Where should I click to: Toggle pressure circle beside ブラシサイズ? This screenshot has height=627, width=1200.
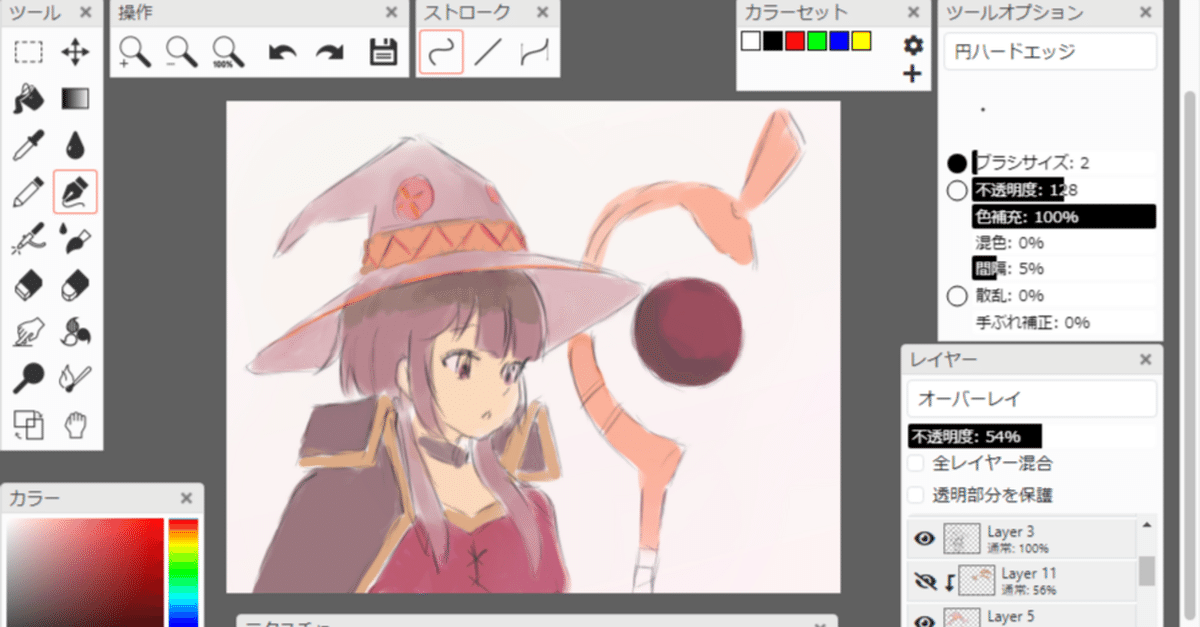coord(957,163)
